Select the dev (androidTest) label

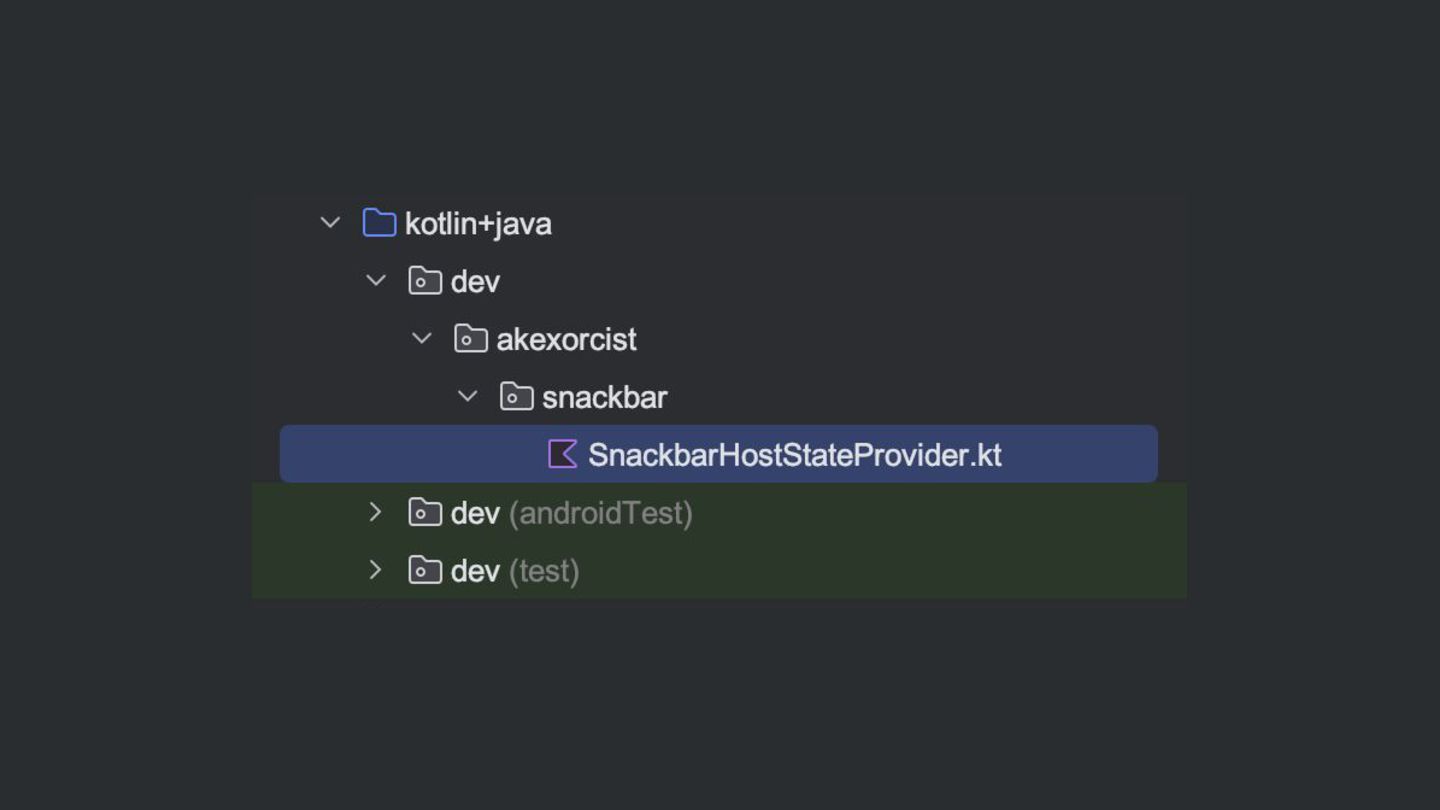pos(571,514)
